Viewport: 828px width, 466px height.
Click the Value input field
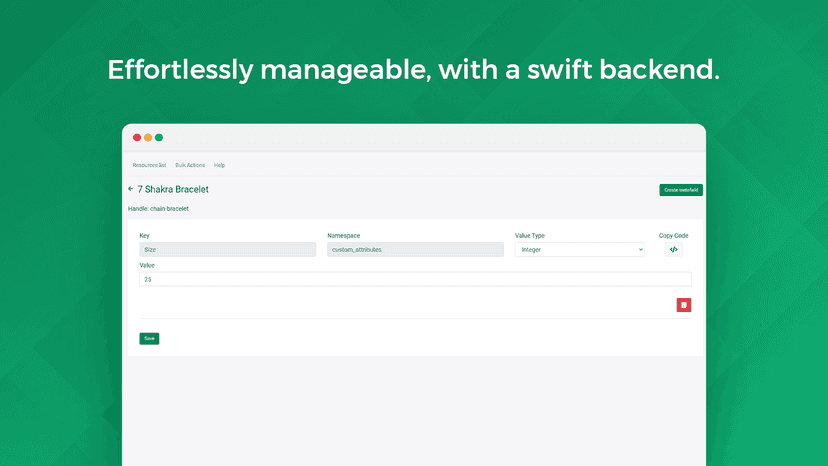click(415, 279)
